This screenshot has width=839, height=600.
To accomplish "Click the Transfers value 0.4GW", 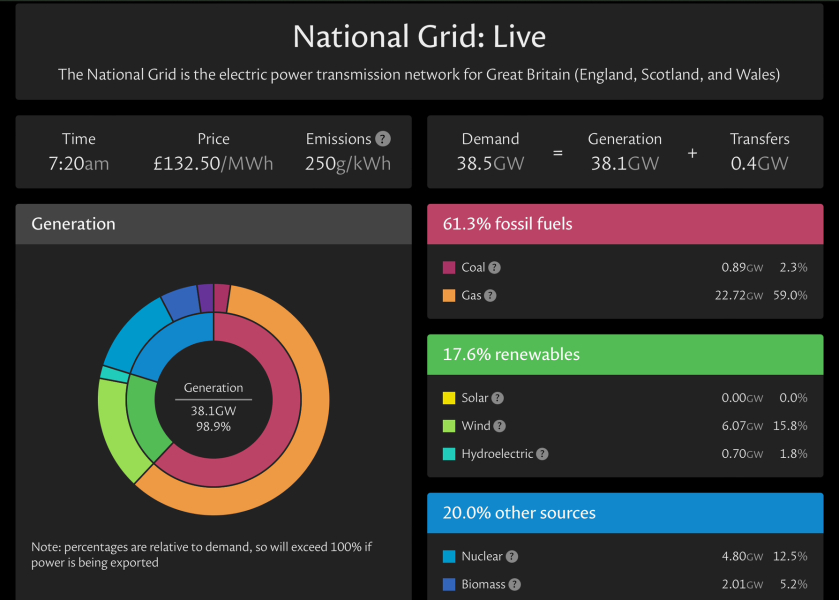I will [x=759, y=164].
